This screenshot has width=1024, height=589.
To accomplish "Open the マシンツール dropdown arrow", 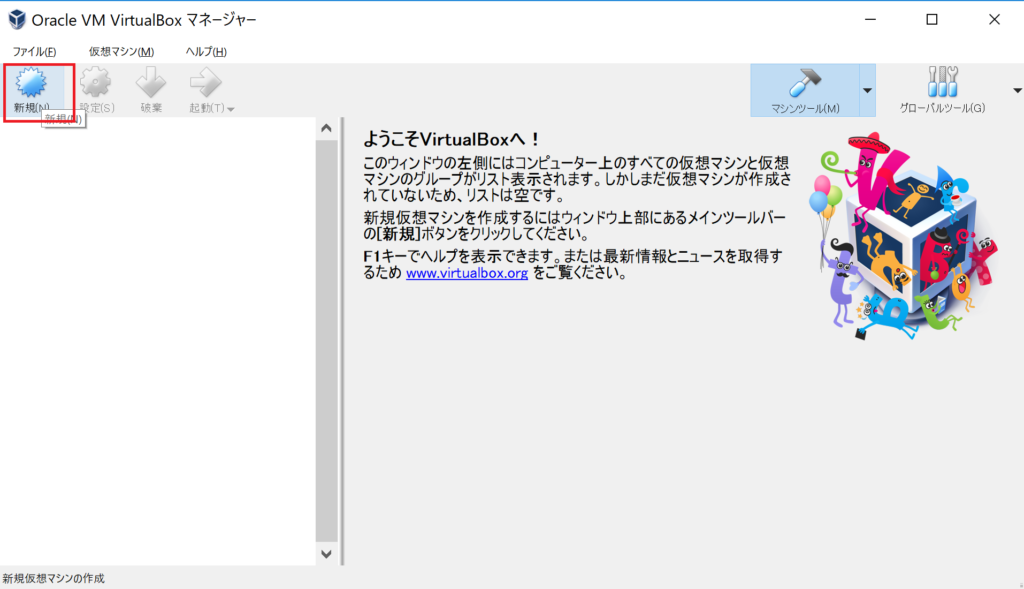I will (867, 90).
